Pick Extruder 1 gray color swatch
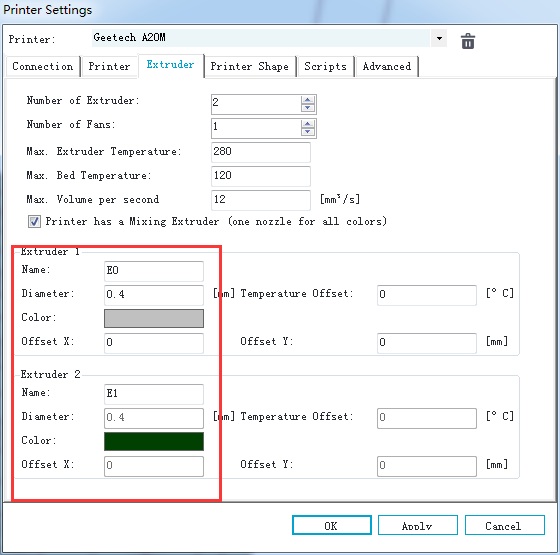Screen dimensions: 560x555 [x=154, y=318]
